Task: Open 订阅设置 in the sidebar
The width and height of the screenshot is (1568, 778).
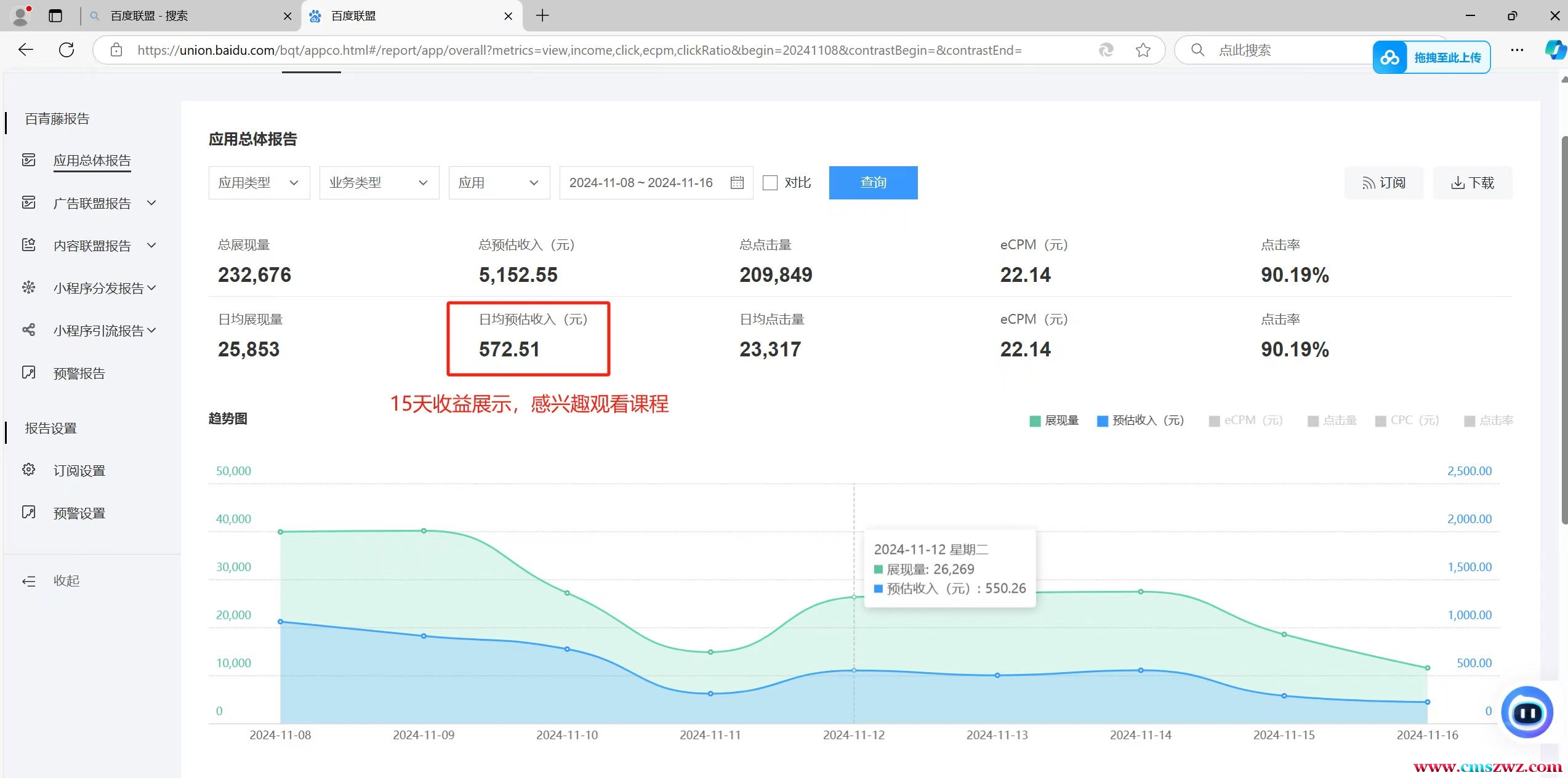Action: [x=79, y=471]
